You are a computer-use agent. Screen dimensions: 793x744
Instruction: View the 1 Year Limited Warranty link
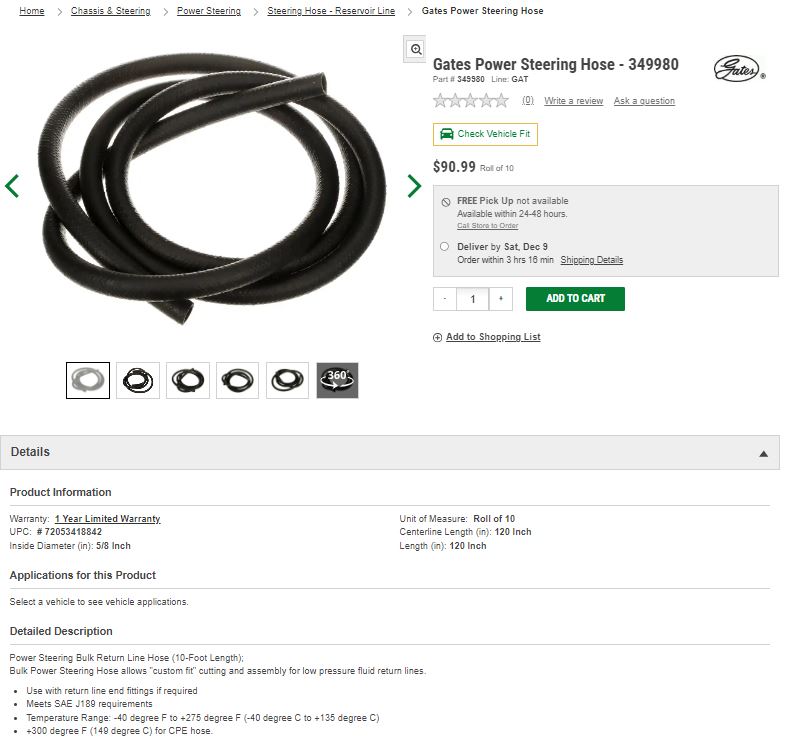point(108,518)
